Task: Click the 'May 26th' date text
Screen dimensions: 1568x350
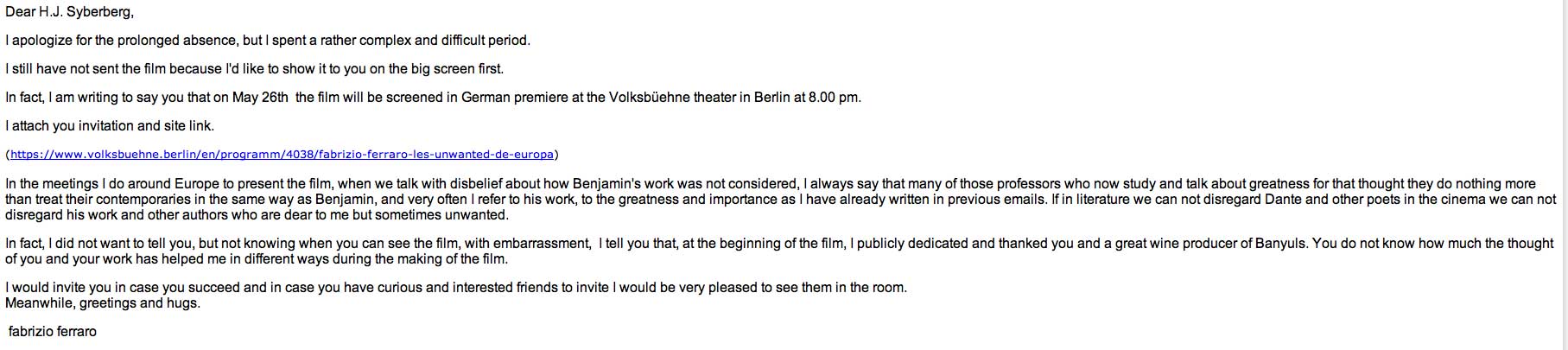Action: [x=260, y=97]
